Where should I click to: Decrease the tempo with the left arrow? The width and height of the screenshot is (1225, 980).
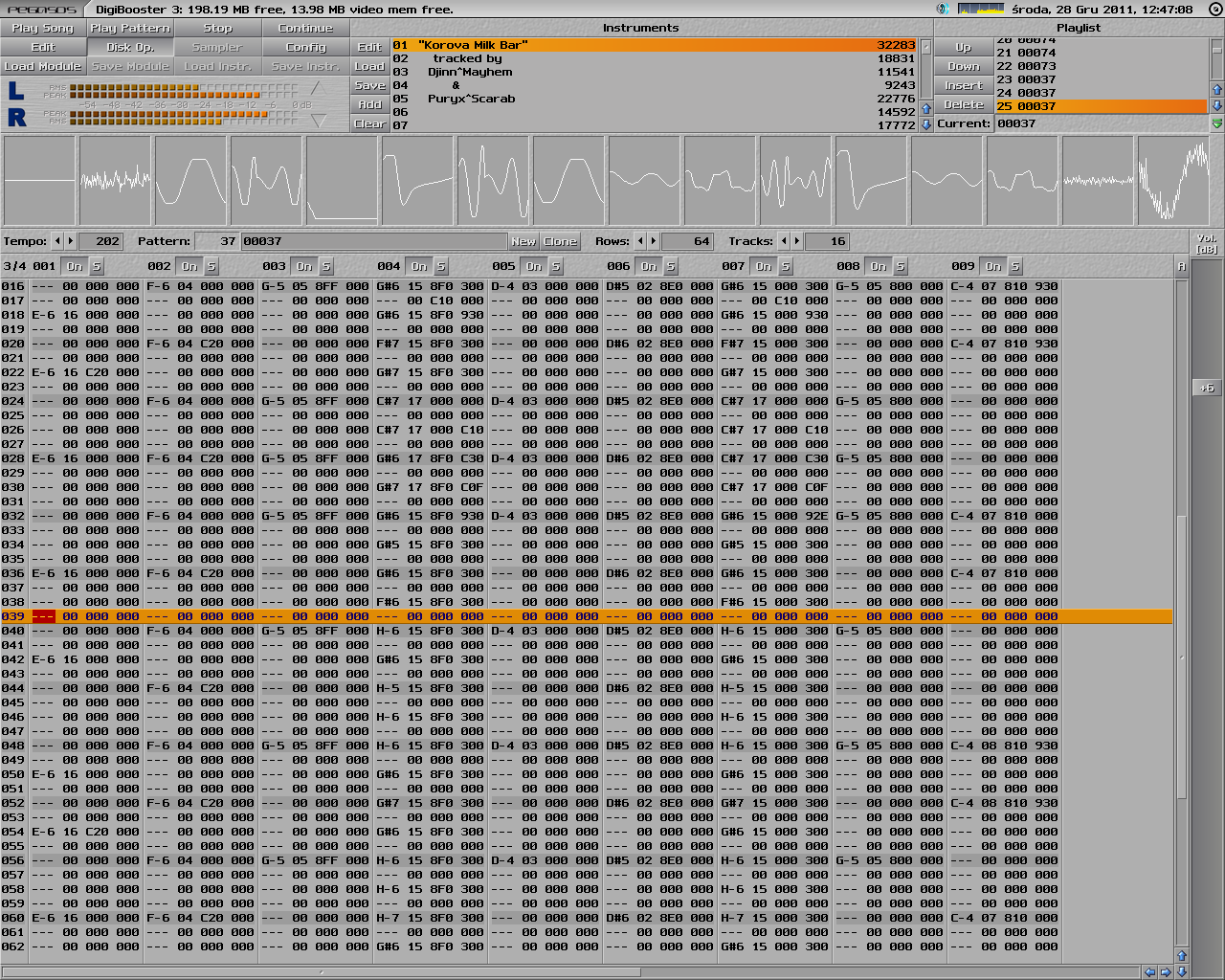click(x=57, y=241)
